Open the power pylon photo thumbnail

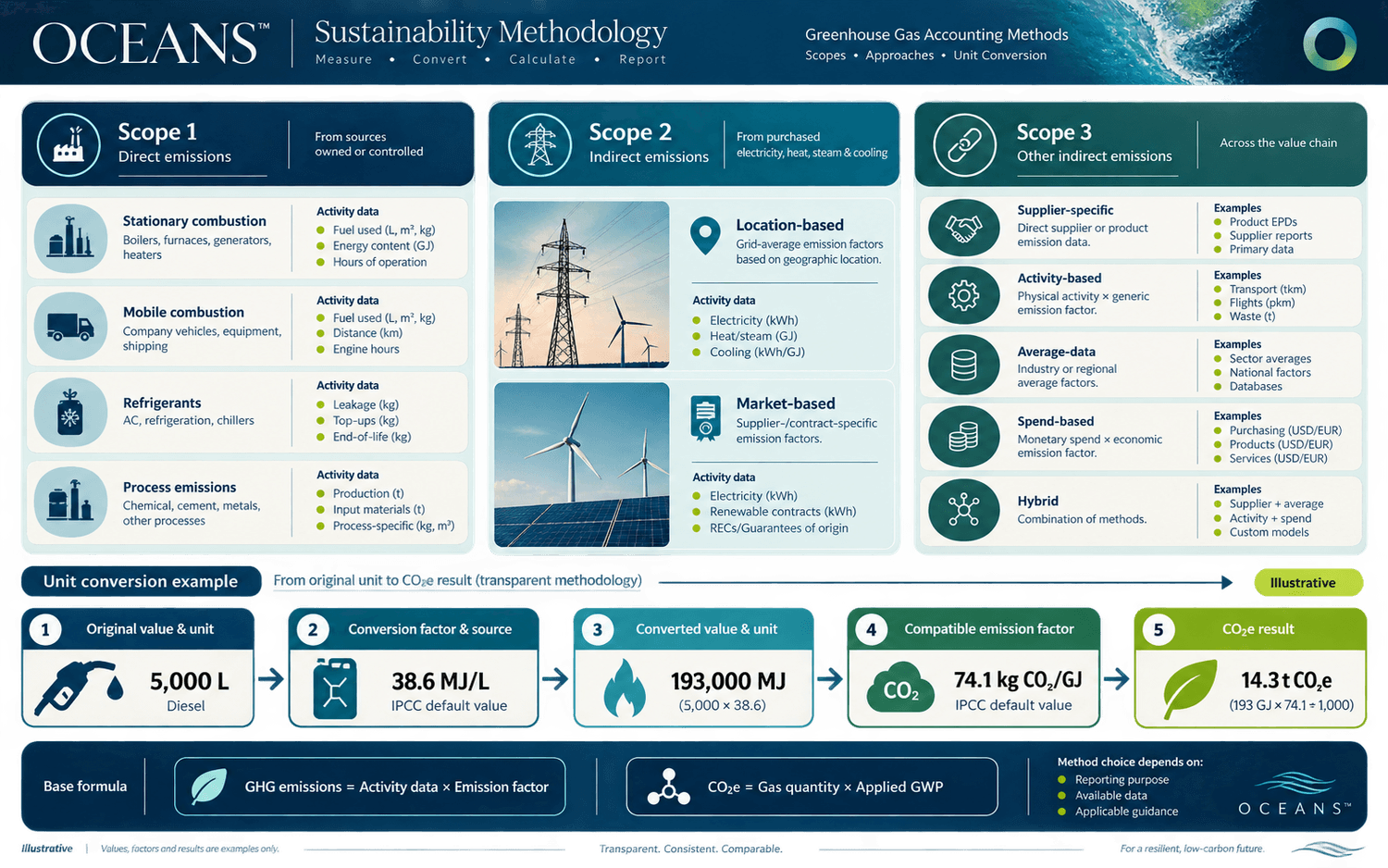tap(582, 286)
